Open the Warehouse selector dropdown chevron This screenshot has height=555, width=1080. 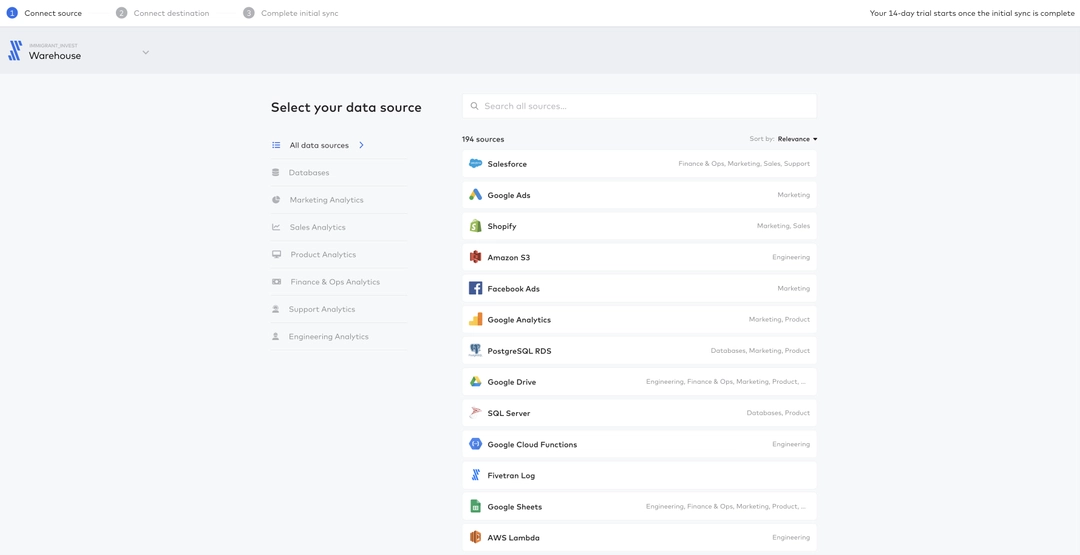tap(145, 52)
